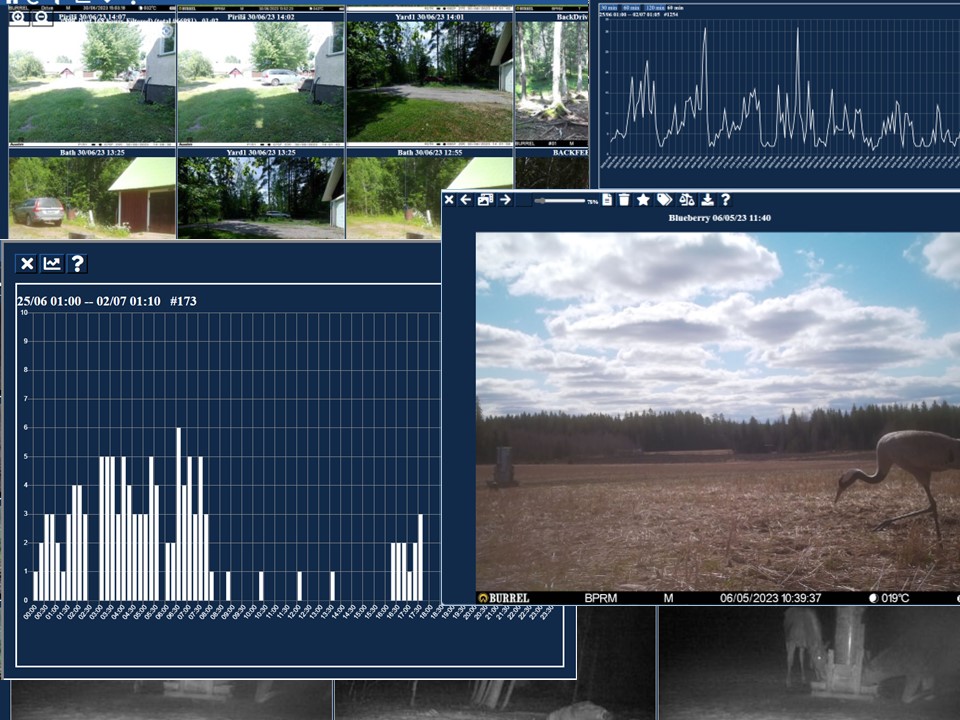This screenshot has width=960, height=720.
Task: Open the Yard1 30/06/23 14:01 thumbnail
Action: coord(430,80)
